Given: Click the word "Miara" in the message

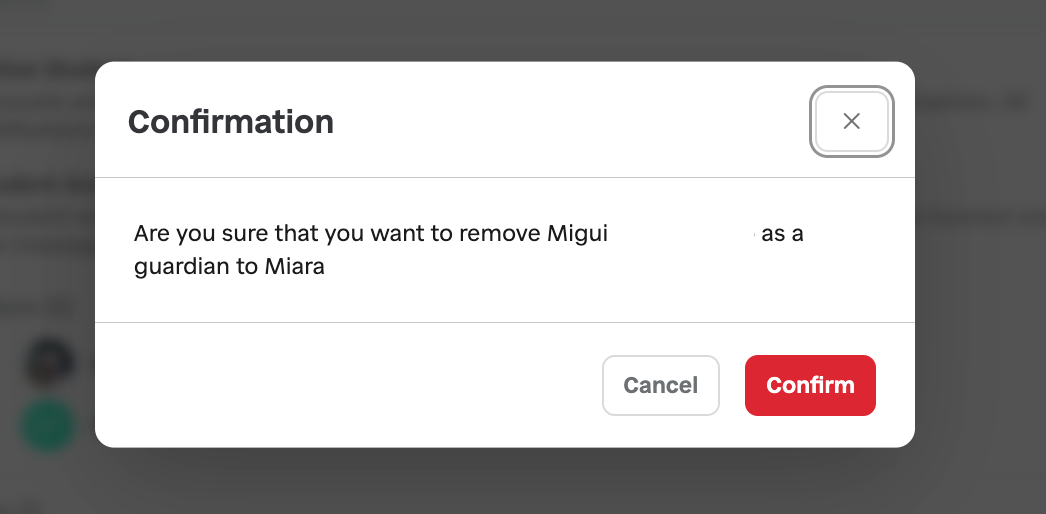Looking at the screenshot, I should [x=295, y=267].
